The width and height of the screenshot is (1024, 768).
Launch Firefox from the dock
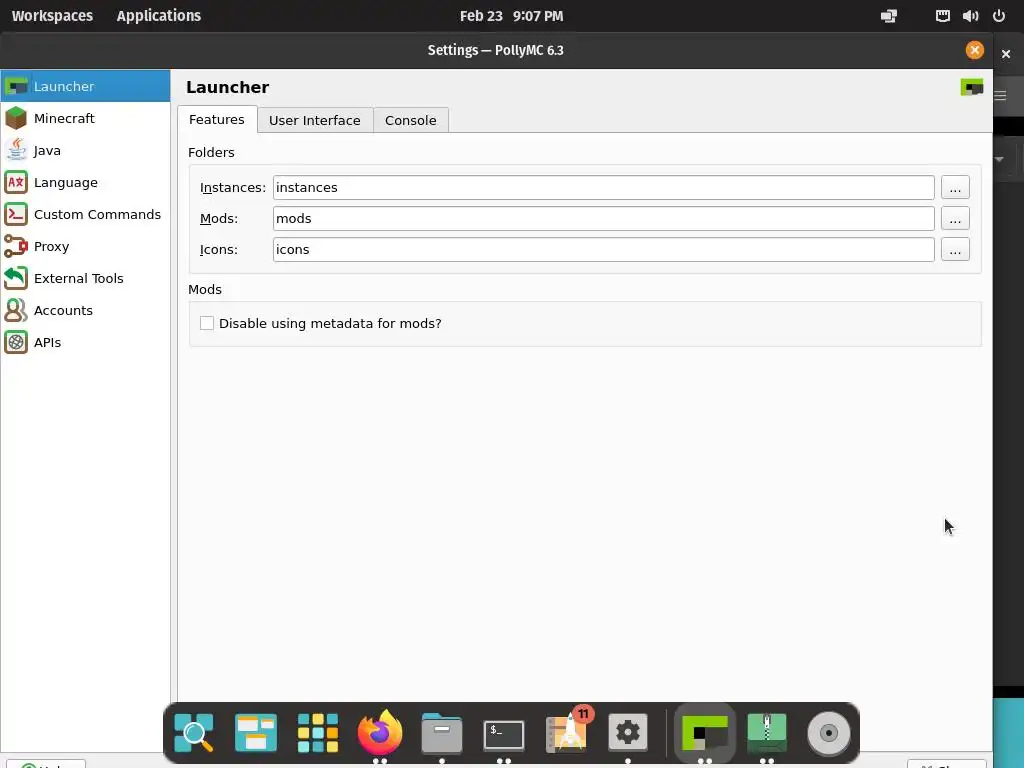[x=379, y=733]
